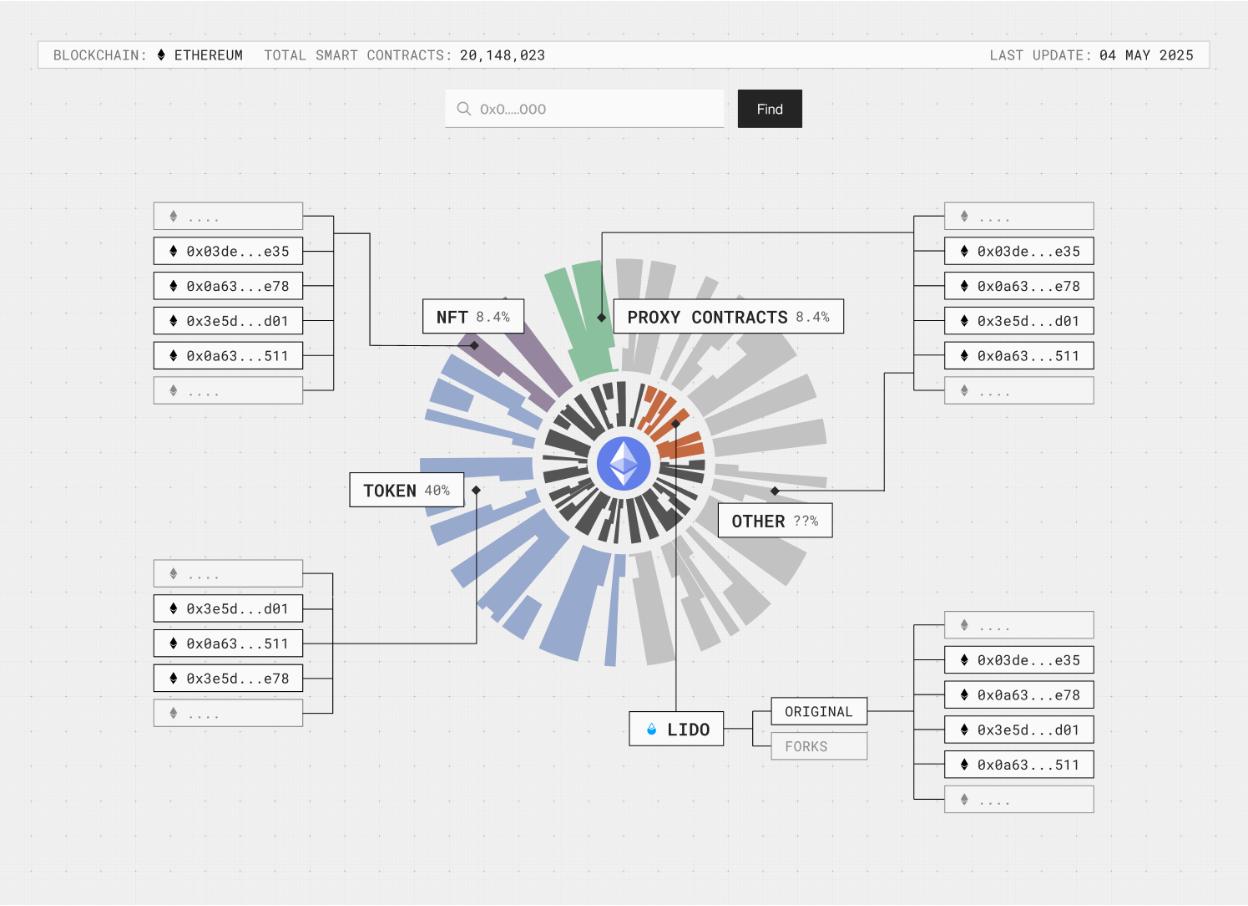Switch to the ORIGINAL option under Lido
Image resolution: width=1248 pixels, height=906 pixels.
coord(819,712)
